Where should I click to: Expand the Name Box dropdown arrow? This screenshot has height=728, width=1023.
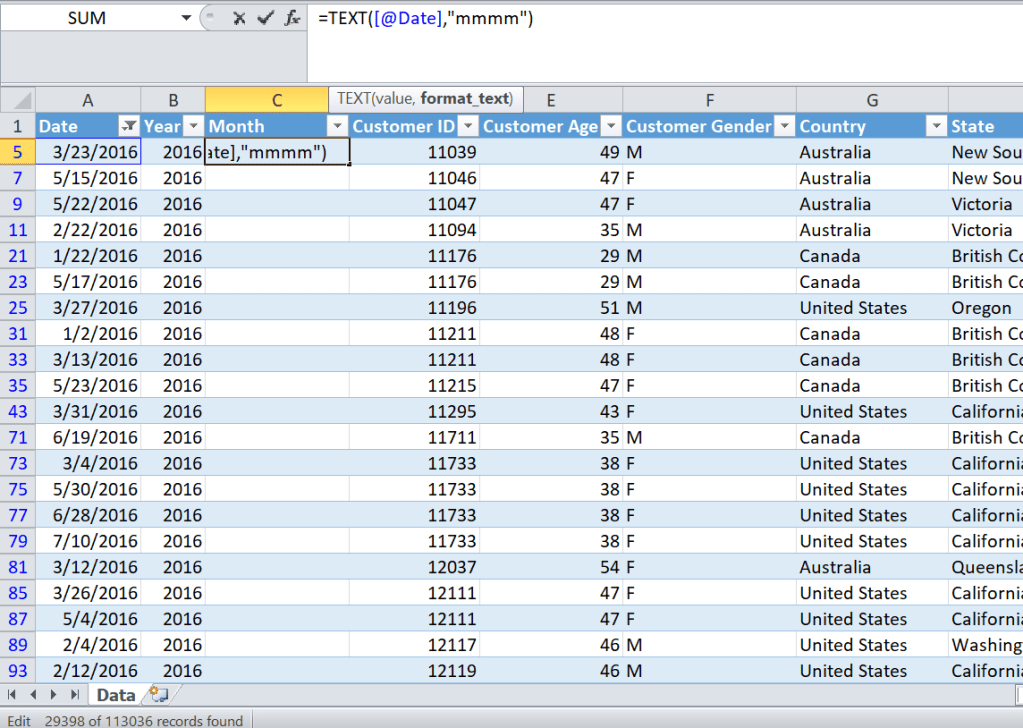(186, 18)
